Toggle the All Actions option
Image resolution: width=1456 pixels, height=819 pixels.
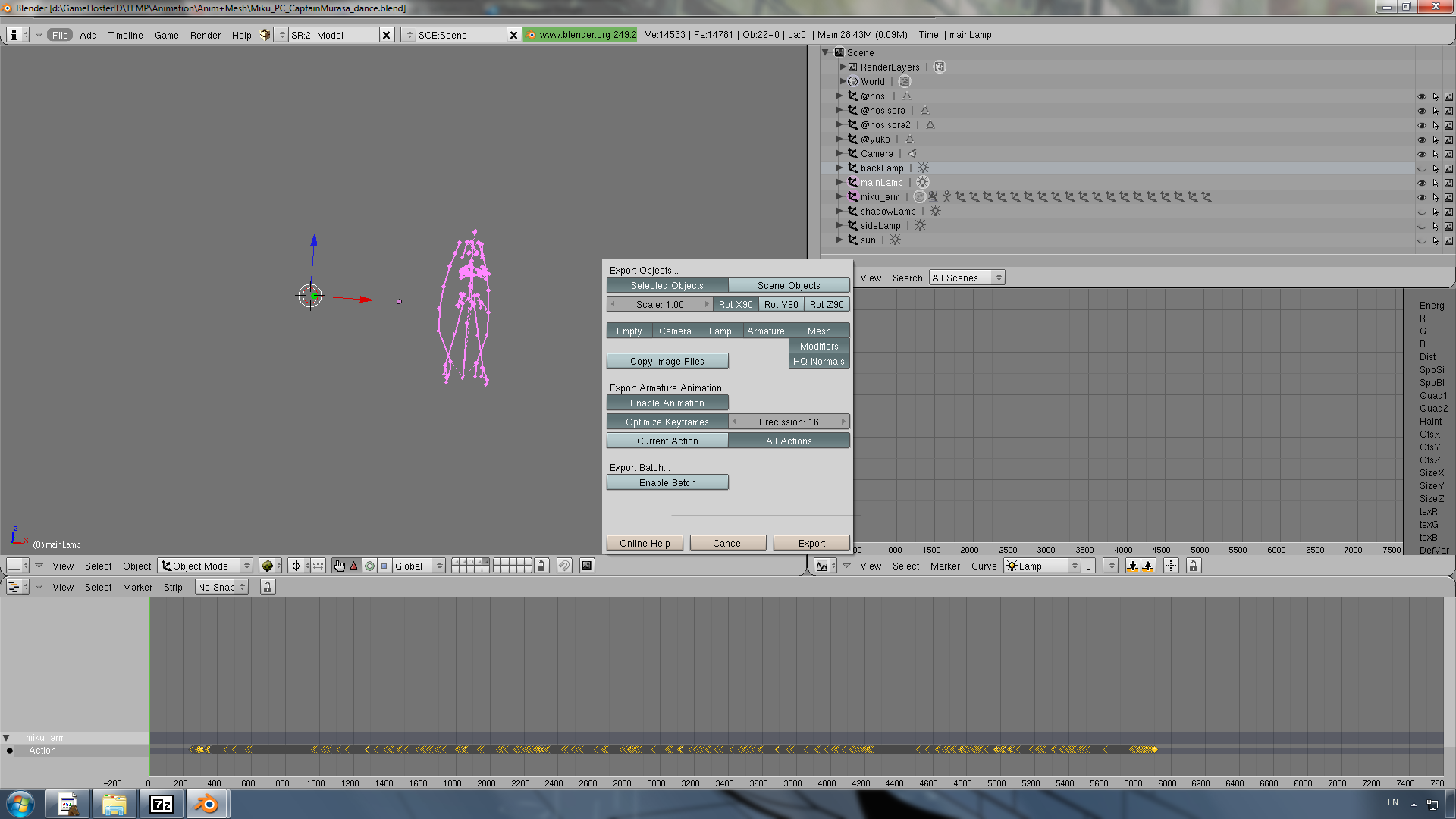pyautogui.click(x=789, y=441)
